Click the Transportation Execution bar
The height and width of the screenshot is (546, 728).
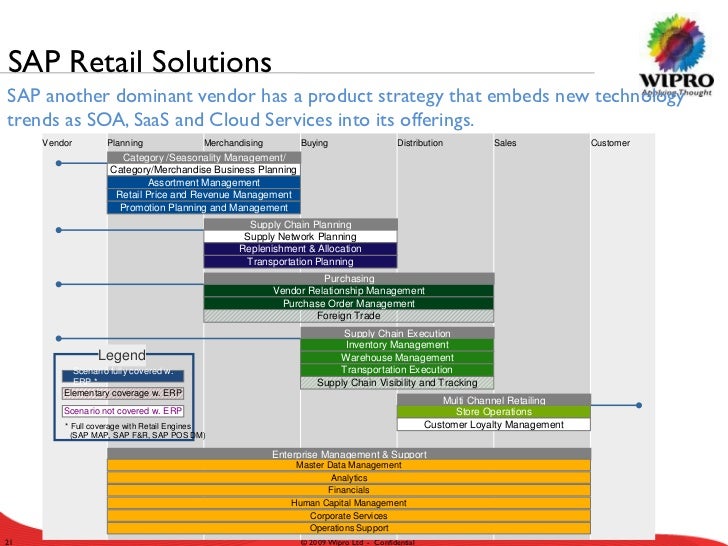[397, 370]
